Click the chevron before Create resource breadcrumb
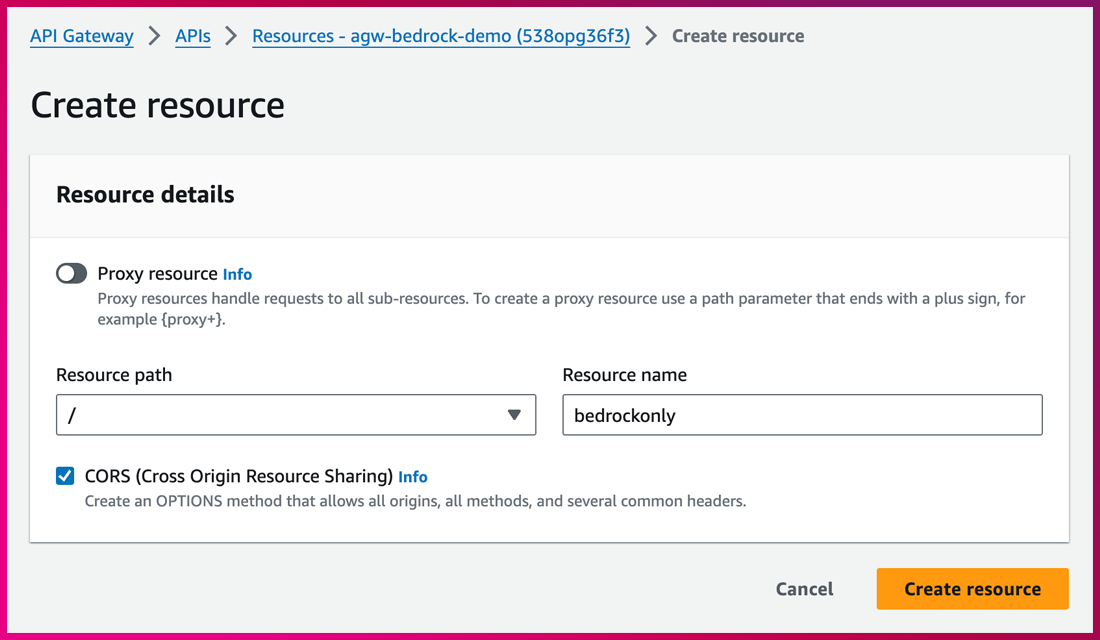The width and height of the screenshot is (1100, 640). [651, 36]
